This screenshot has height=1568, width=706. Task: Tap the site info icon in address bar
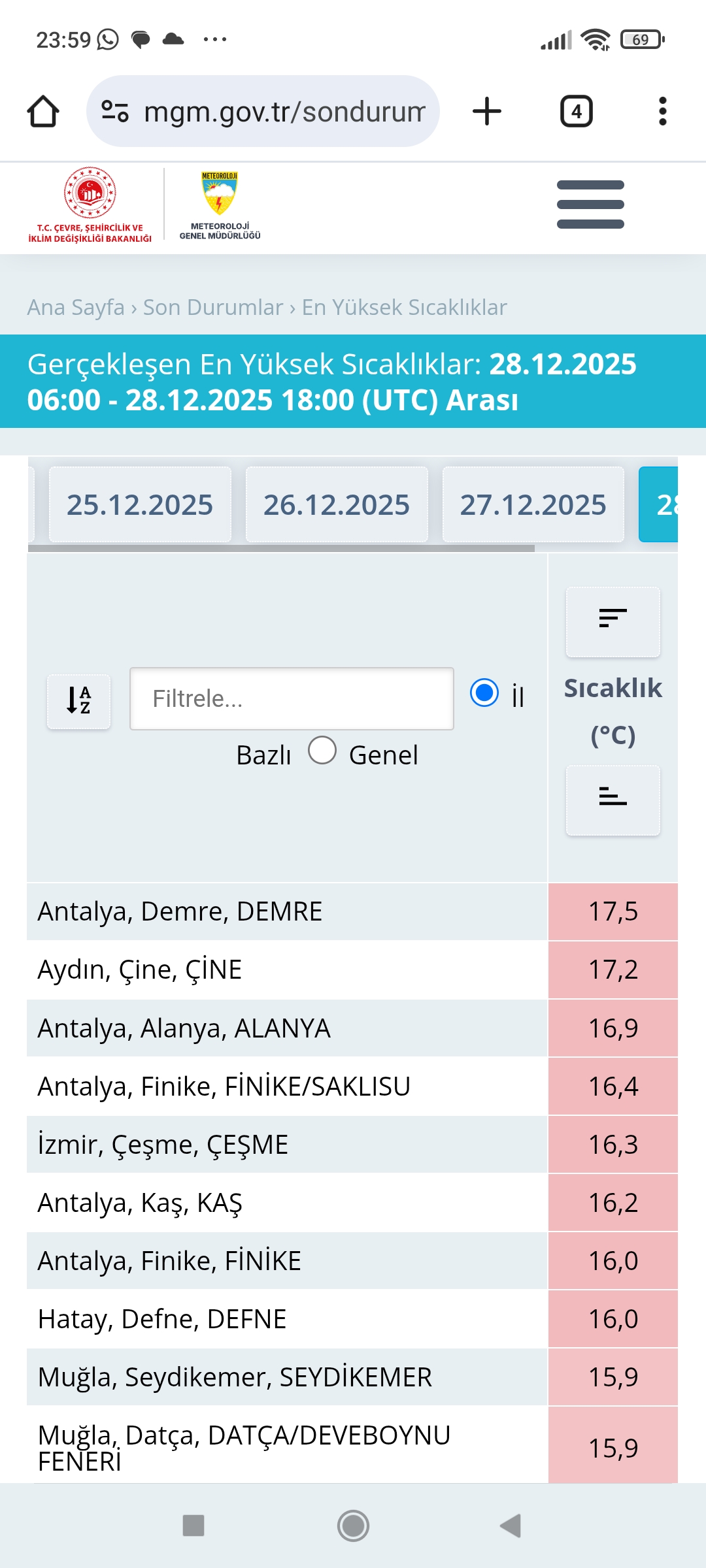pyautogui.click(x=115, y=111)
